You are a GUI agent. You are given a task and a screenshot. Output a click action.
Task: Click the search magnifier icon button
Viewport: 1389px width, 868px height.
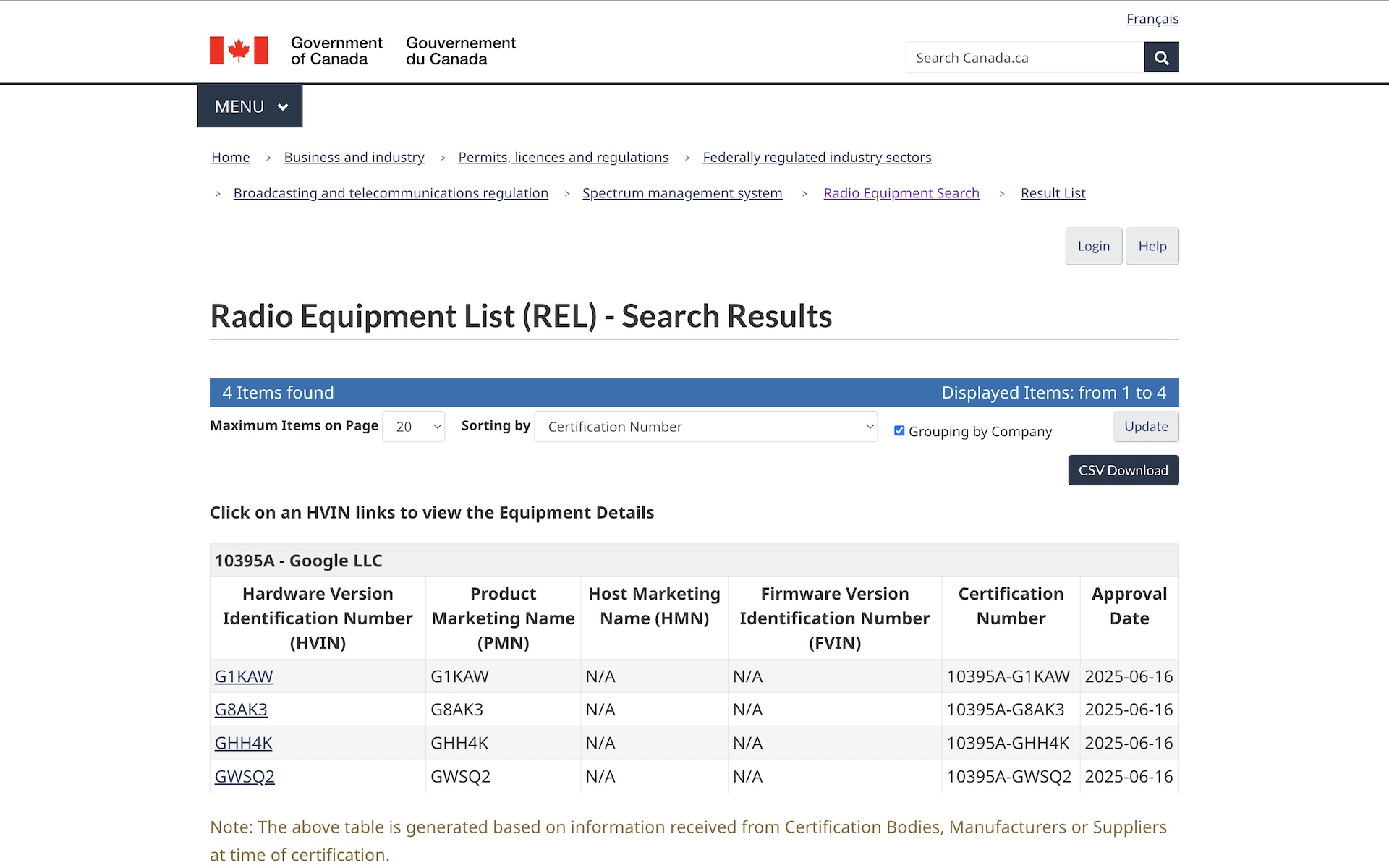[1161, 57]
